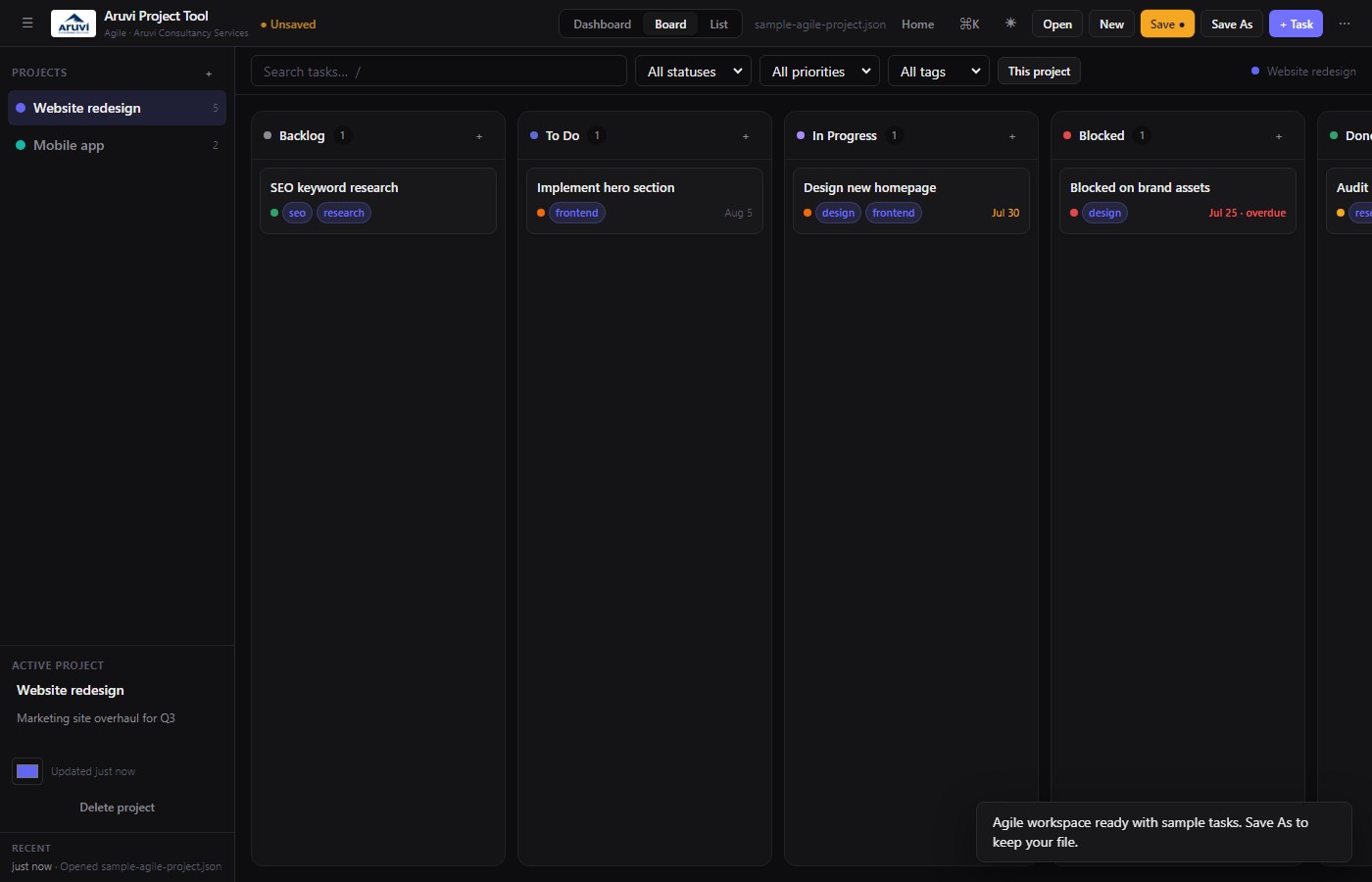Click the Mobile app project color dot
This screenshot has height=882, width=1372.
[x=21, y=145]
